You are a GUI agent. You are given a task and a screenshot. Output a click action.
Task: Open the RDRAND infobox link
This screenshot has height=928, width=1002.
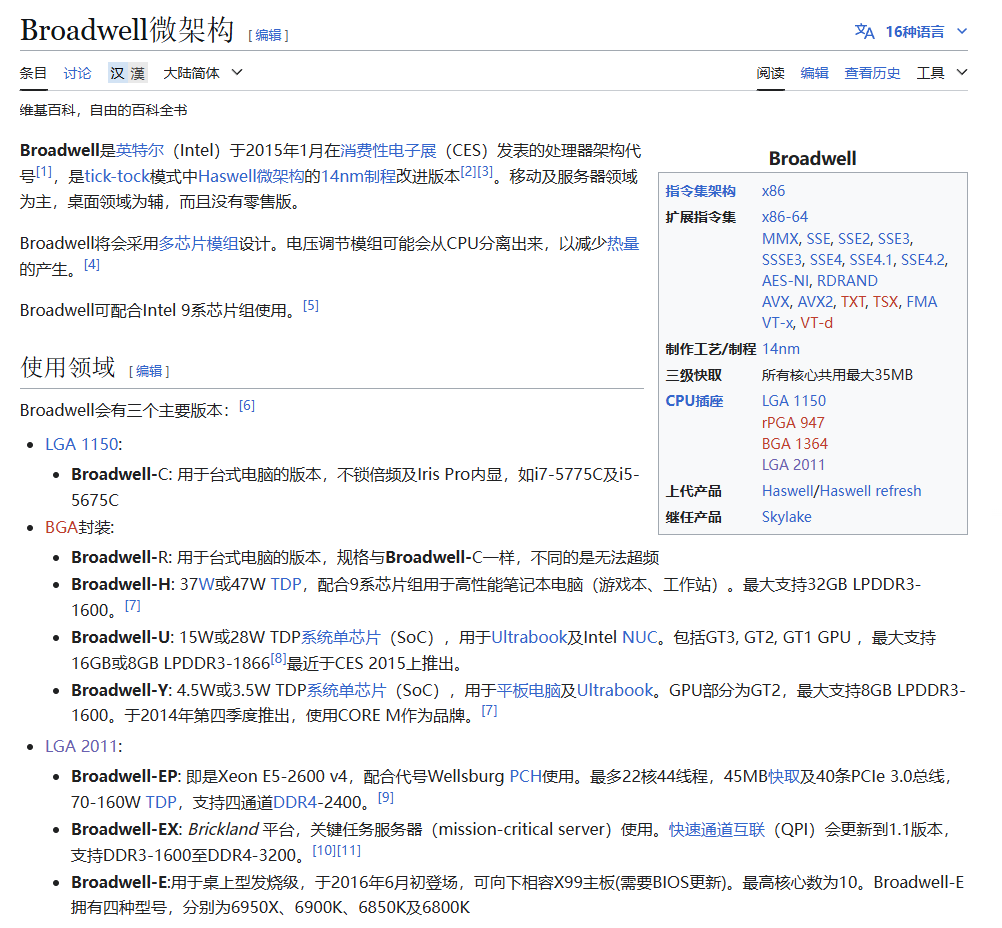847,281
